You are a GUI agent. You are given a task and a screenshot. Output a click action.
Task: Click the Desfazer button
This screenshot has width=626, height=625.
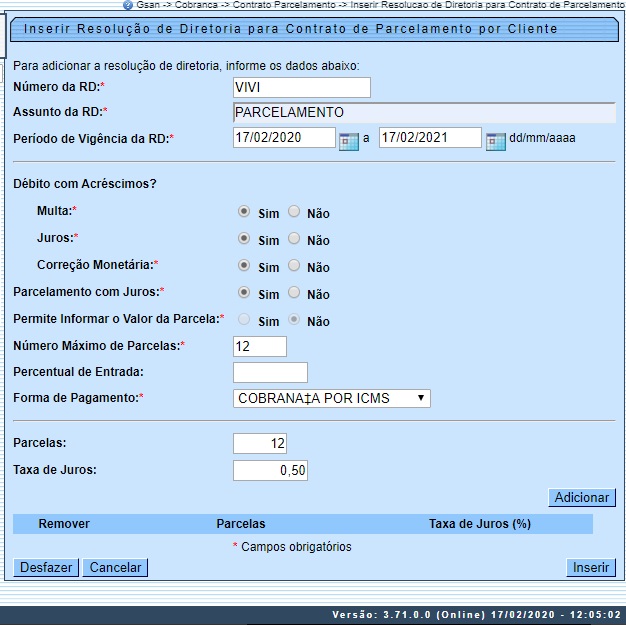pyautogui.click(x=46, y=567)
